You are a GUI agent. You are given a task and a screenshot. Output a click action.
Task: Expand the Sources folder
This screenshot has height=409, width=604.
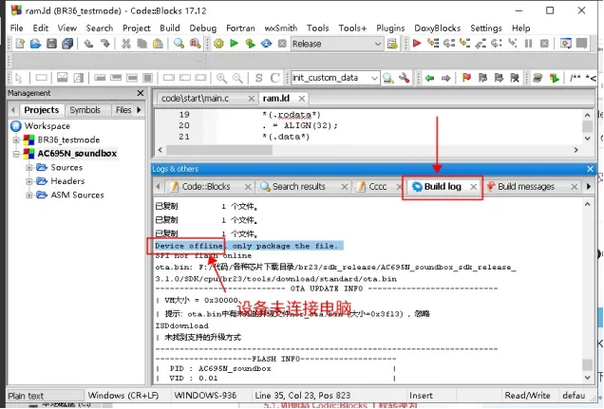(x=29, y=168)
